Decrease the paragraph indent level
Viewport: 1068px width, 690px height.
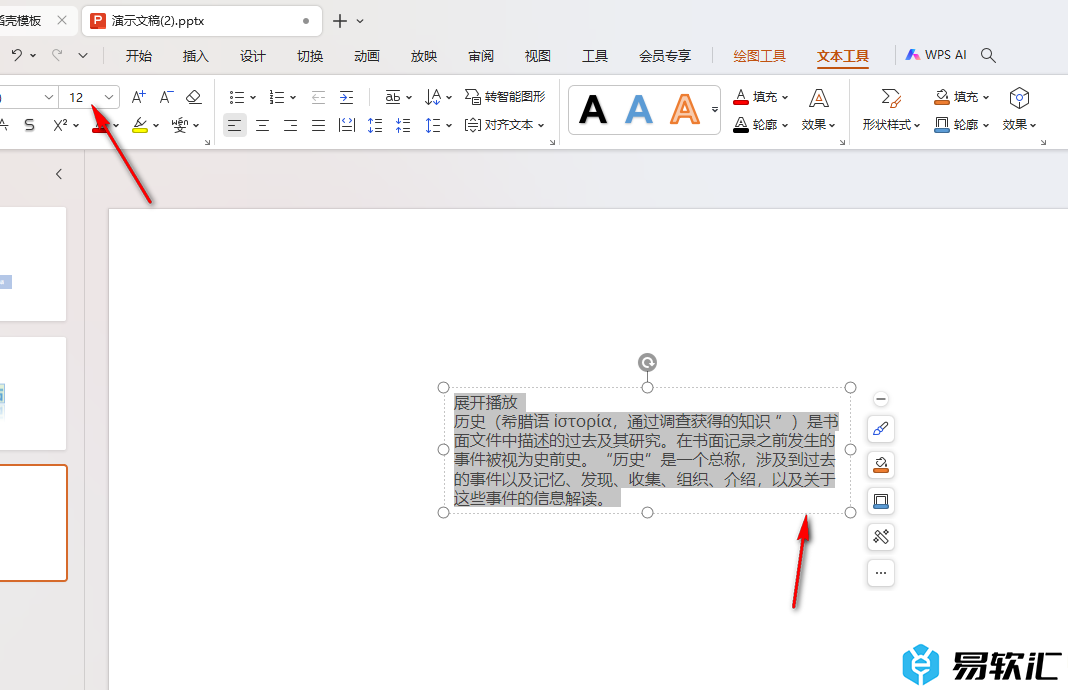click(x=318, y=97)
